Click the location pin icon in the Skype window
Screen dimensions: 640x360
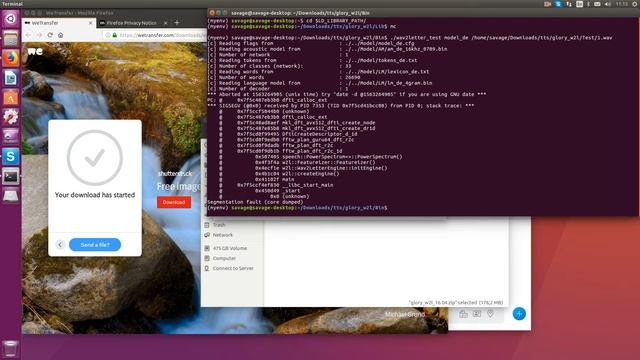(x=490, y=314)
